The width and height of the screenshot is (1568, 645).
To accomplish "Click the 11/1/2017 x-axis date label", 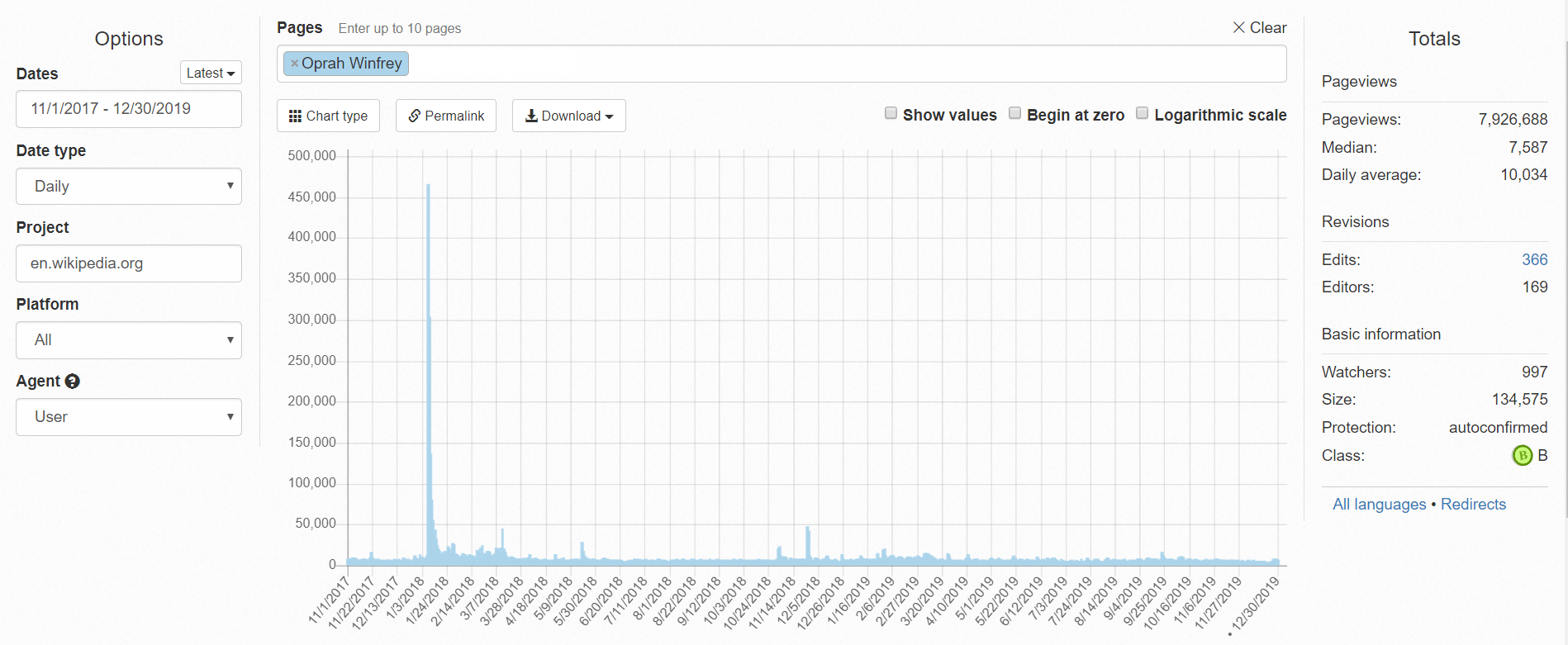I will (x=329, y=600).
